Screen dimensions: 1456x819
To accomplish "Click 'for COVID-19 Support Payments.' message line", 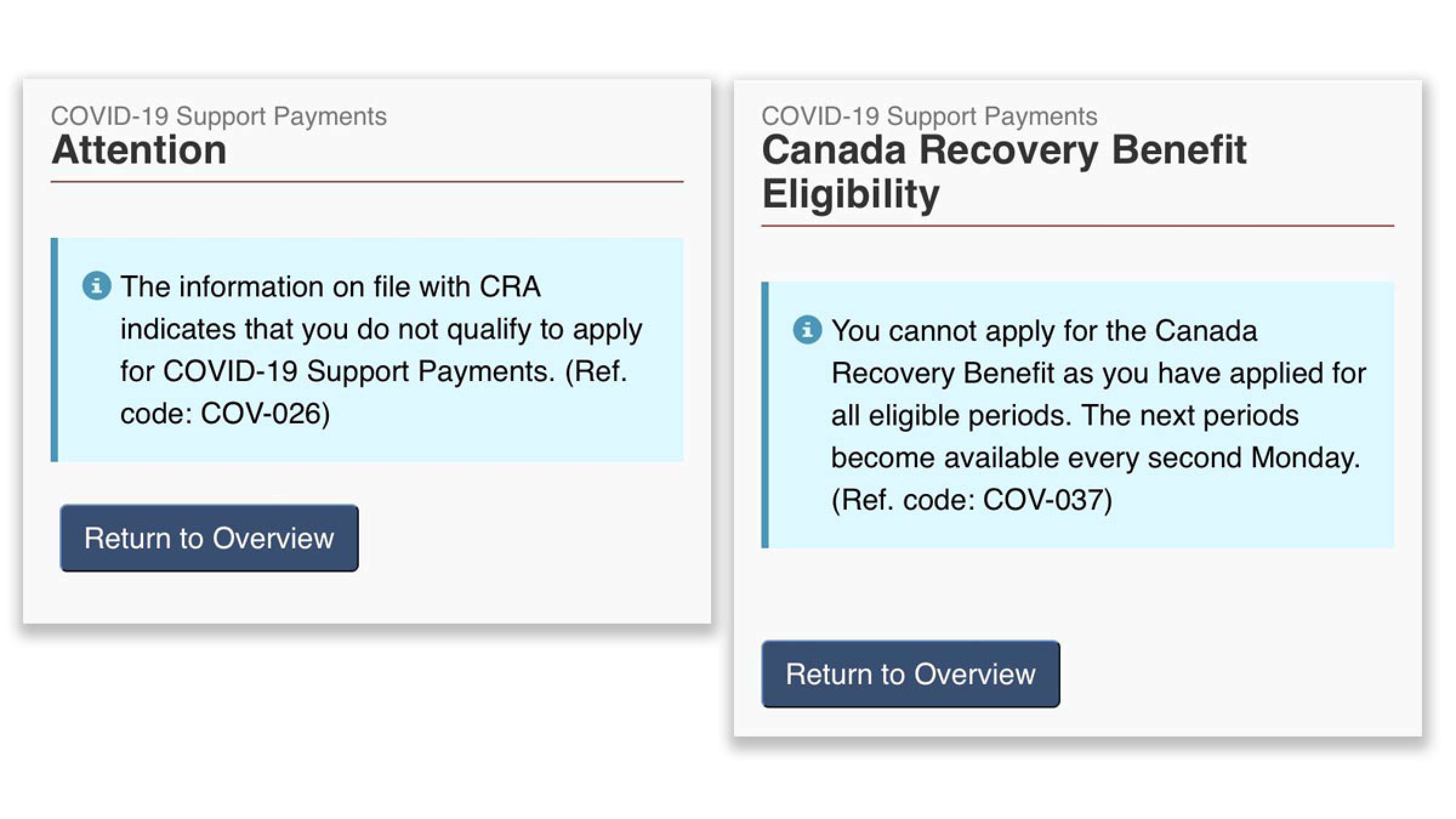I will pyautogui.click(x=338, y=372).
